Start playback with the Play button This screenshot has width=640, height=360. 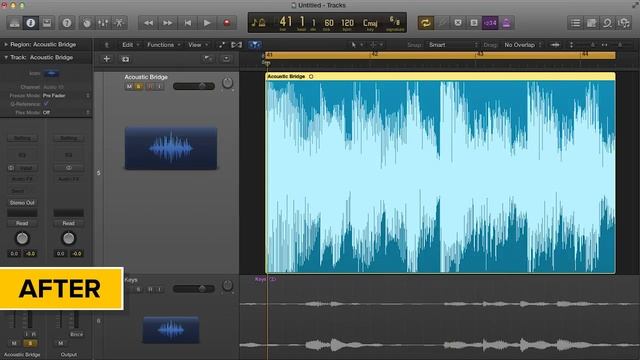tap(207, 23)
